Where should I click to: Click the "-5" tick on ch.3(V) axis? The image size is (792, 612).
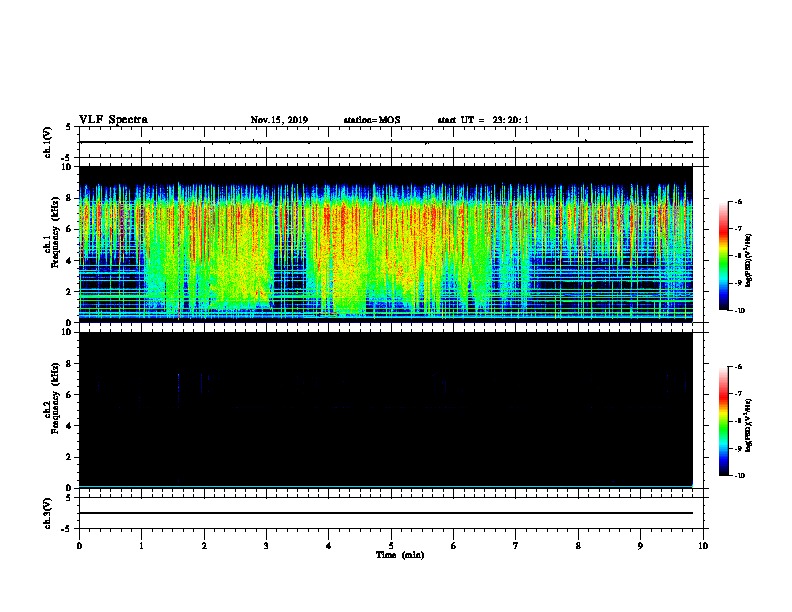67,529
